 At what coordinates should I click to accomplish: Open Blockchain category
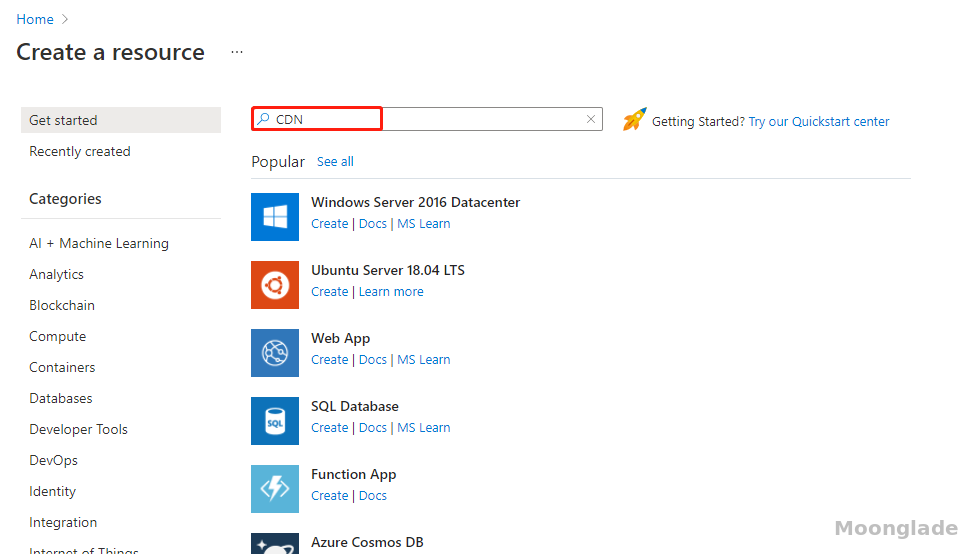[x=61, y=305]
